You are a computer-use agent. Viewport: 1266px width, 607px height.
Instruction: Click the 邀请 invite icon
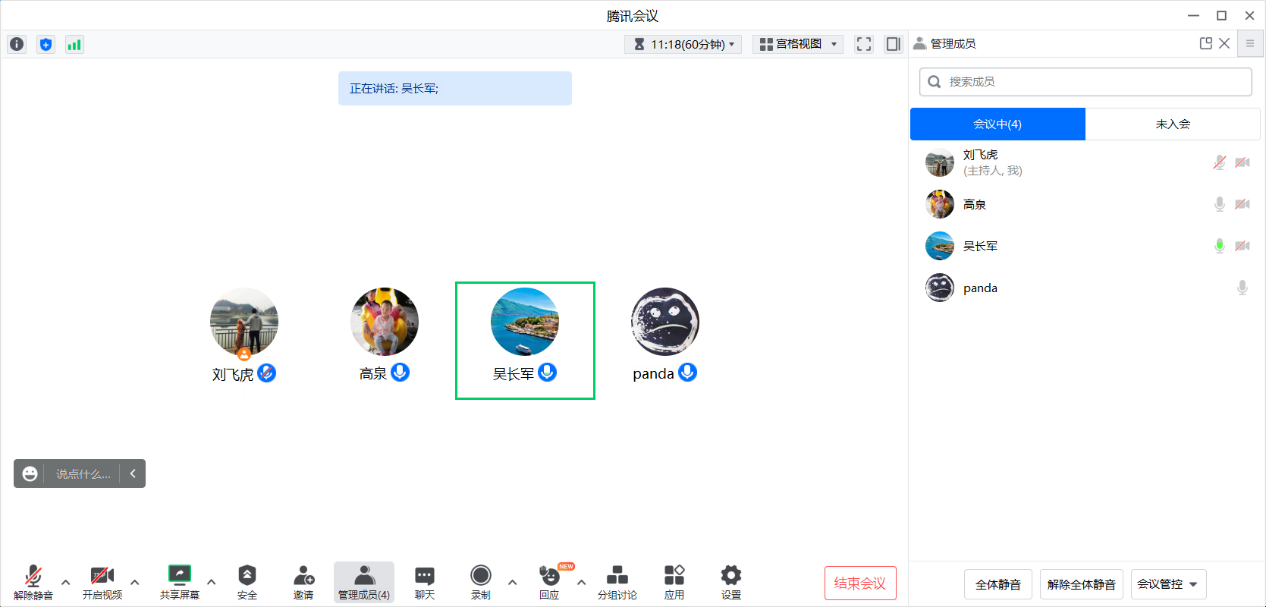303,582
